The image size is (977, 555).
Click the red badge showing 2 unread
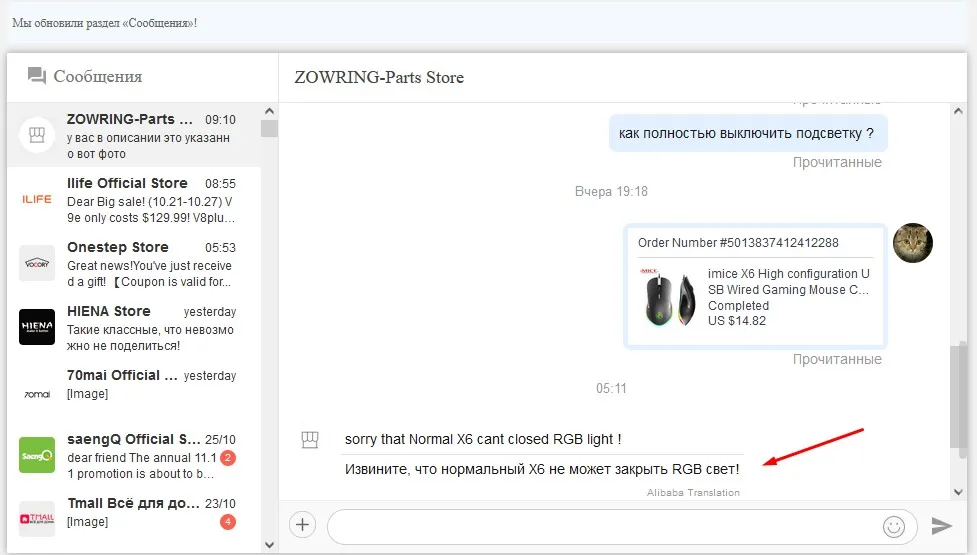click(228, 458)
